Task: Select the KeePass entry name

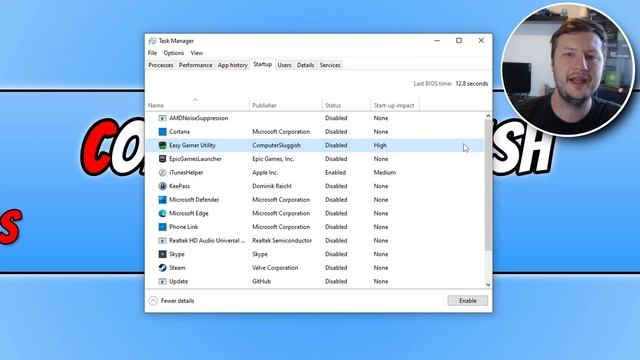Action: (x=180, y=186)
